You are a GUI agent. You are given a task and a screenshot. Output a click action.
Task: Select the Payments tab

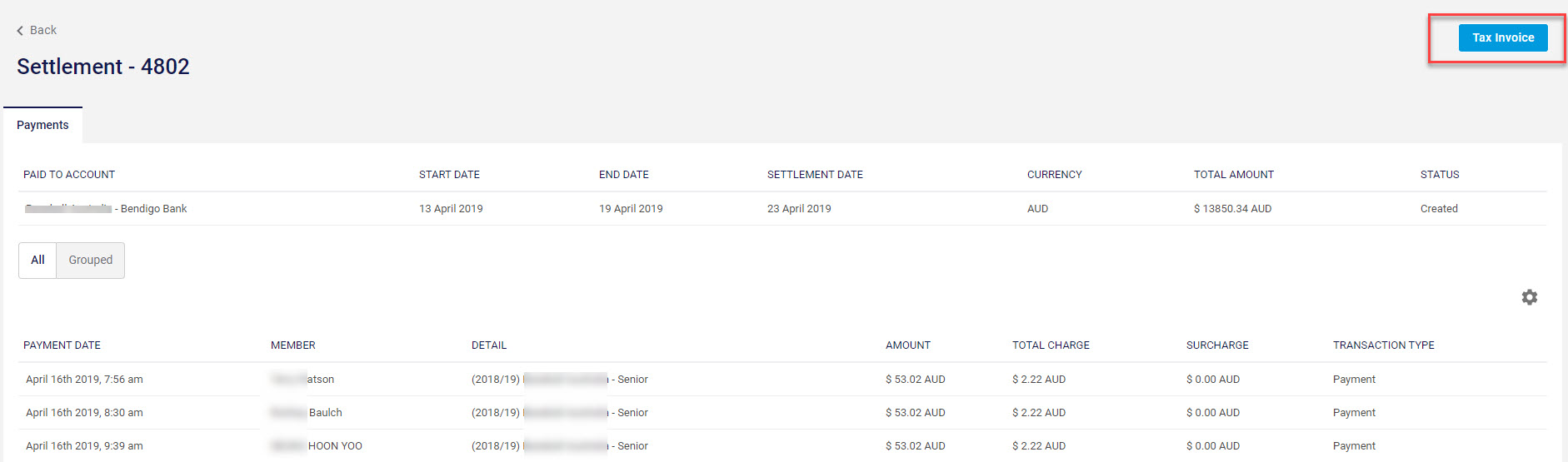[x=42, y=125]
